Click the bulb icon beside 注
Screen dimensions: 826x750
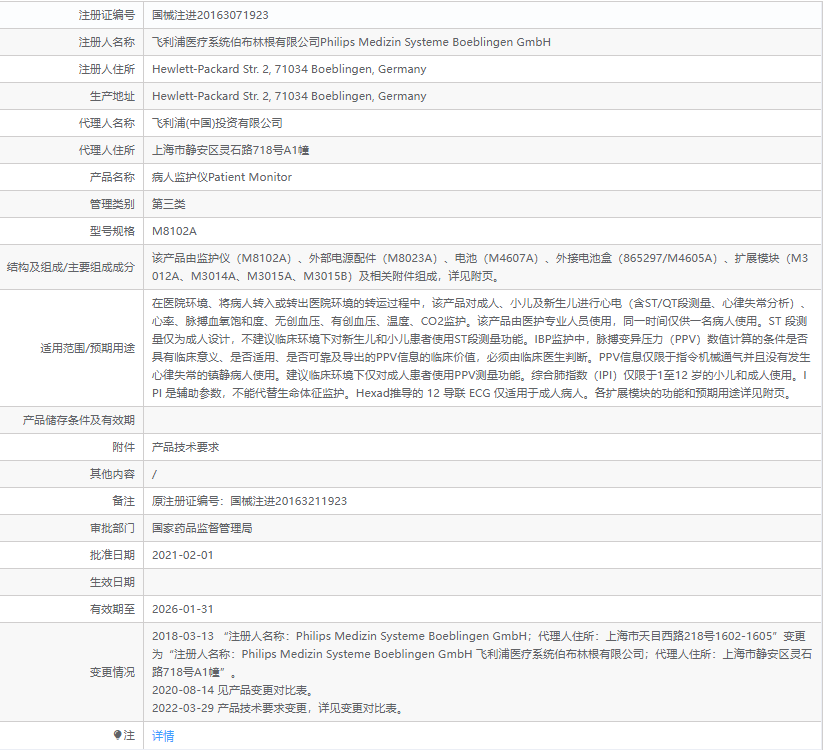point(117,735)
